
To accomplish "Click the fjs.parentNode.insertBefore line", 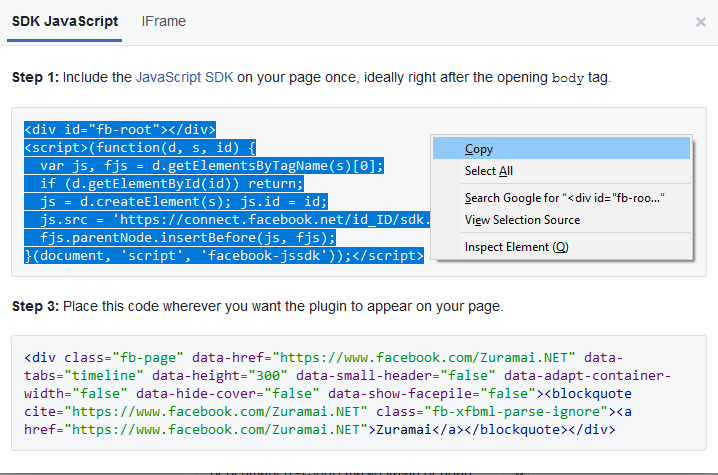I will click(x=180, y=238).
